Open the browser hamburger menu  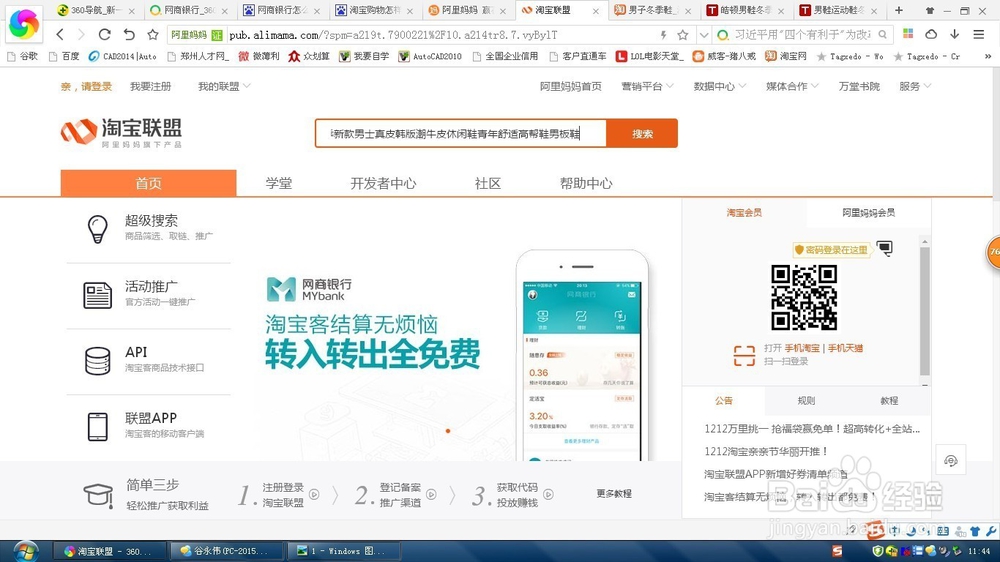pyautogui.click(x=978, y=34)
